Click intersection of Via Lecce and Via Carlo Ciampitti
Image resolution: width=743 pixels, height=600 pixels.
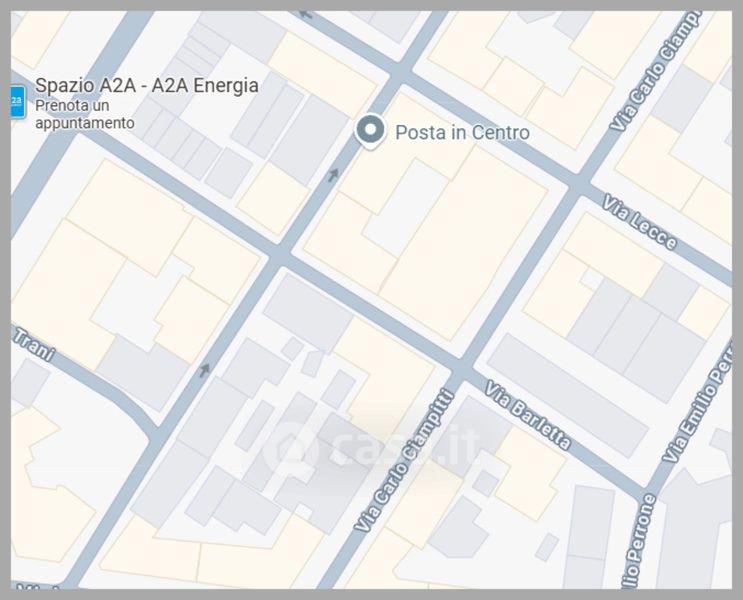tap(579, 183)
